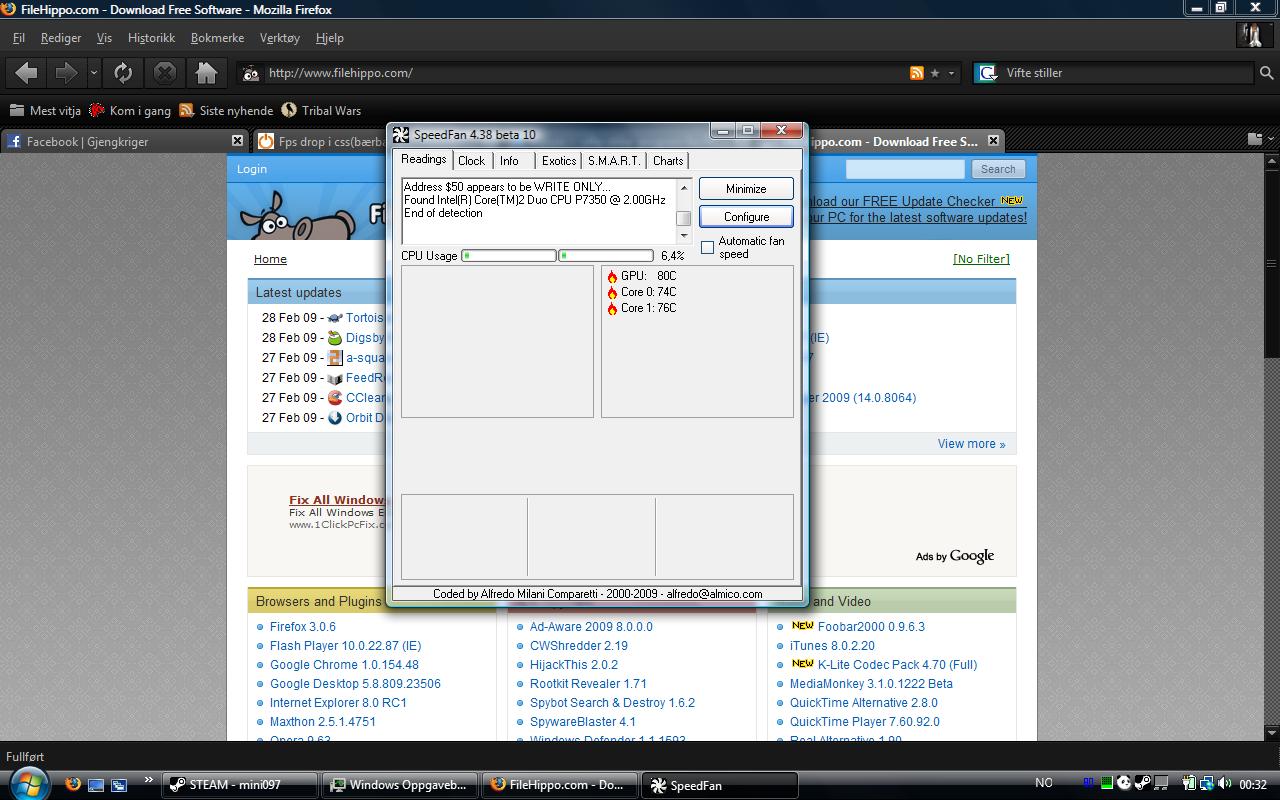Switch to Fps drop i css tab
Image resolution: width=1280 pixels, height=800 pixels.
tap(318, 141)
